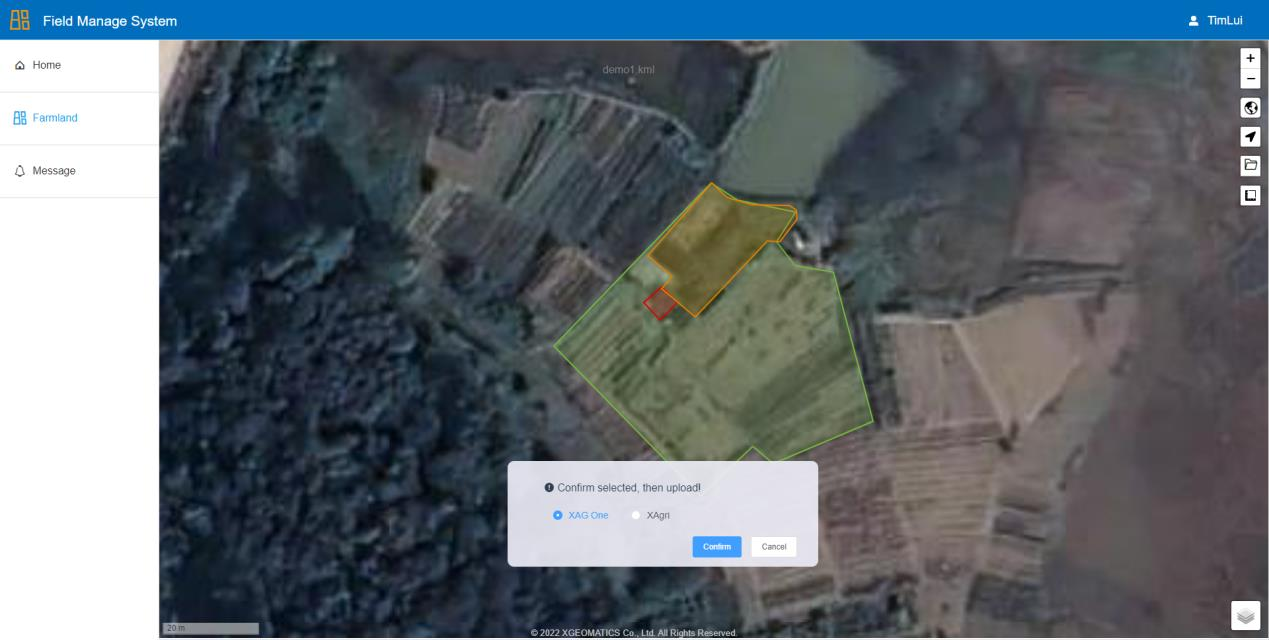Click the globe icon on map toolbar

[x=1250, y=108]
